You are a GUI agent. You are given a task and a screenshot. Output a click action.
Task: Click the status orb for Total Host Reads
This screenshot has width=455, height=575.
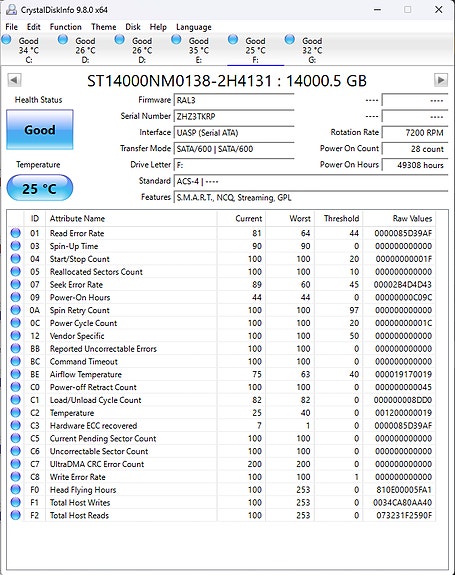16,515
